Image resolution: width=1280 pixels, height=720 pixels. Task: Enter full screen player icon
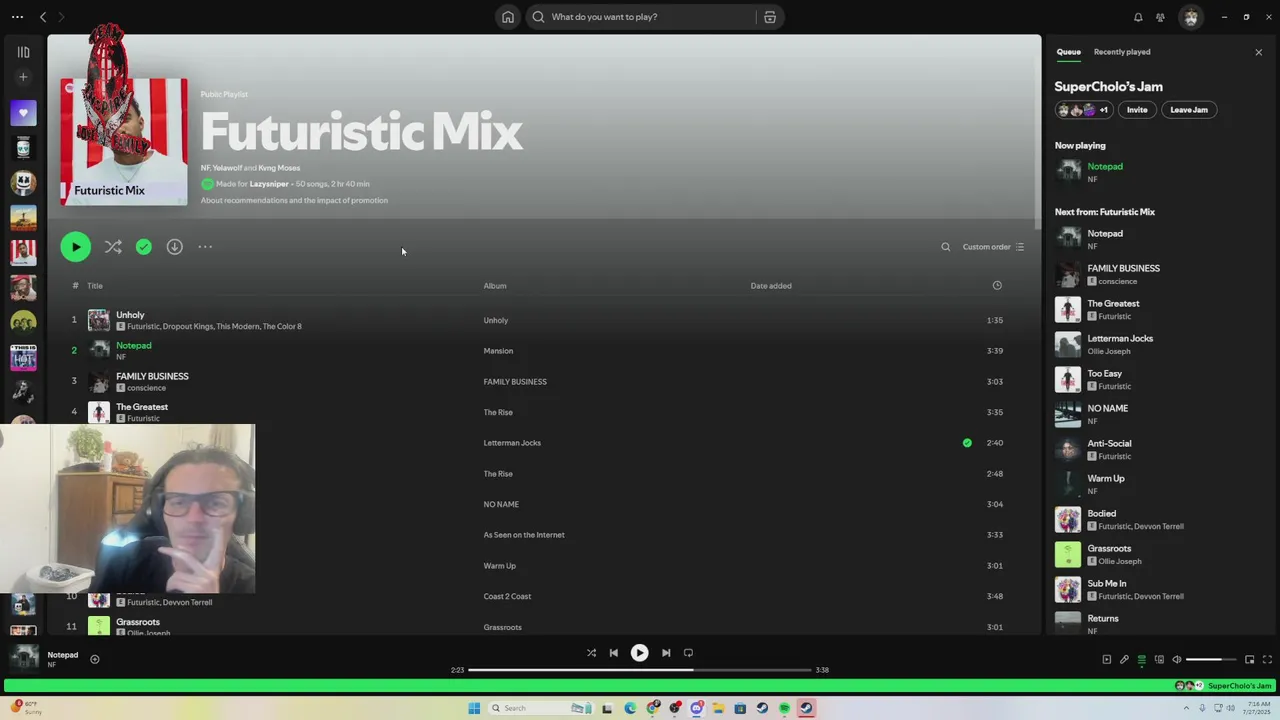point(1267,660)
